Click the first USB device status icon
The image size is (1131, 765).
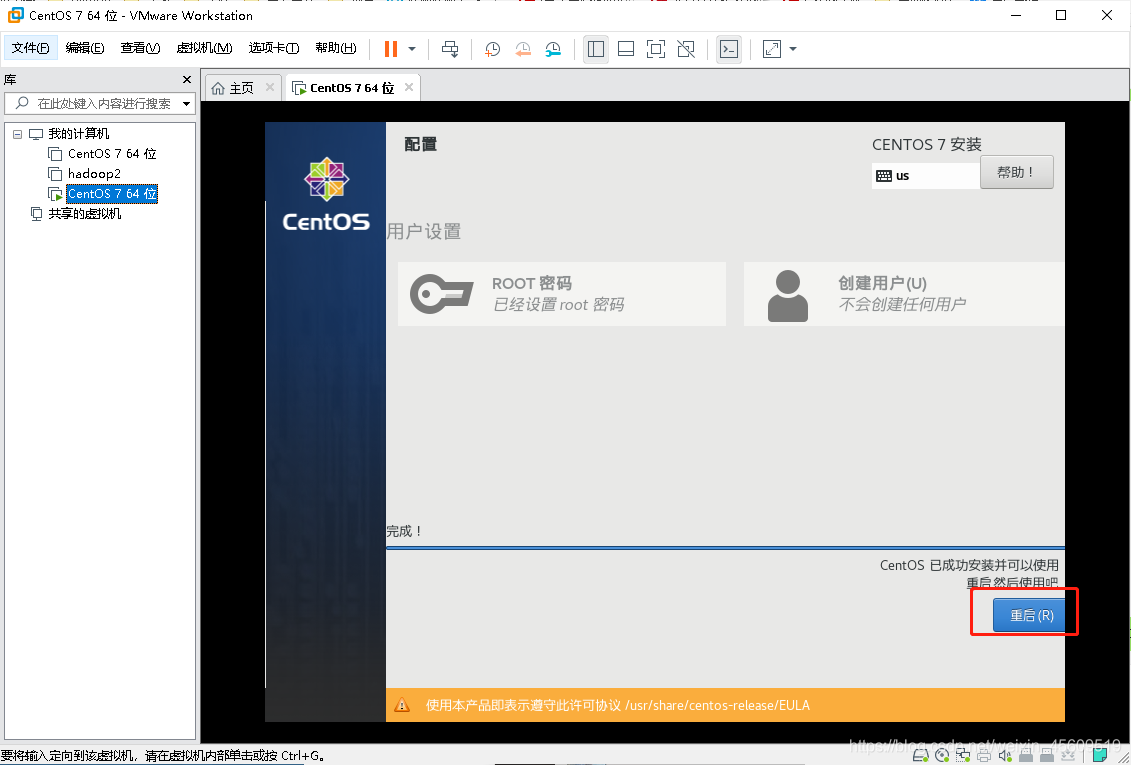click(x=1026, y=755)
